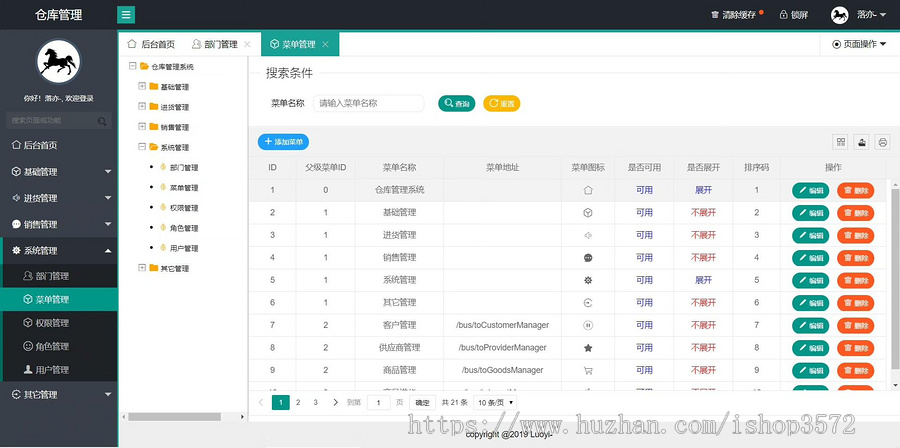Expand 进货管理 in left sidebar

click(x=59, y=198)
